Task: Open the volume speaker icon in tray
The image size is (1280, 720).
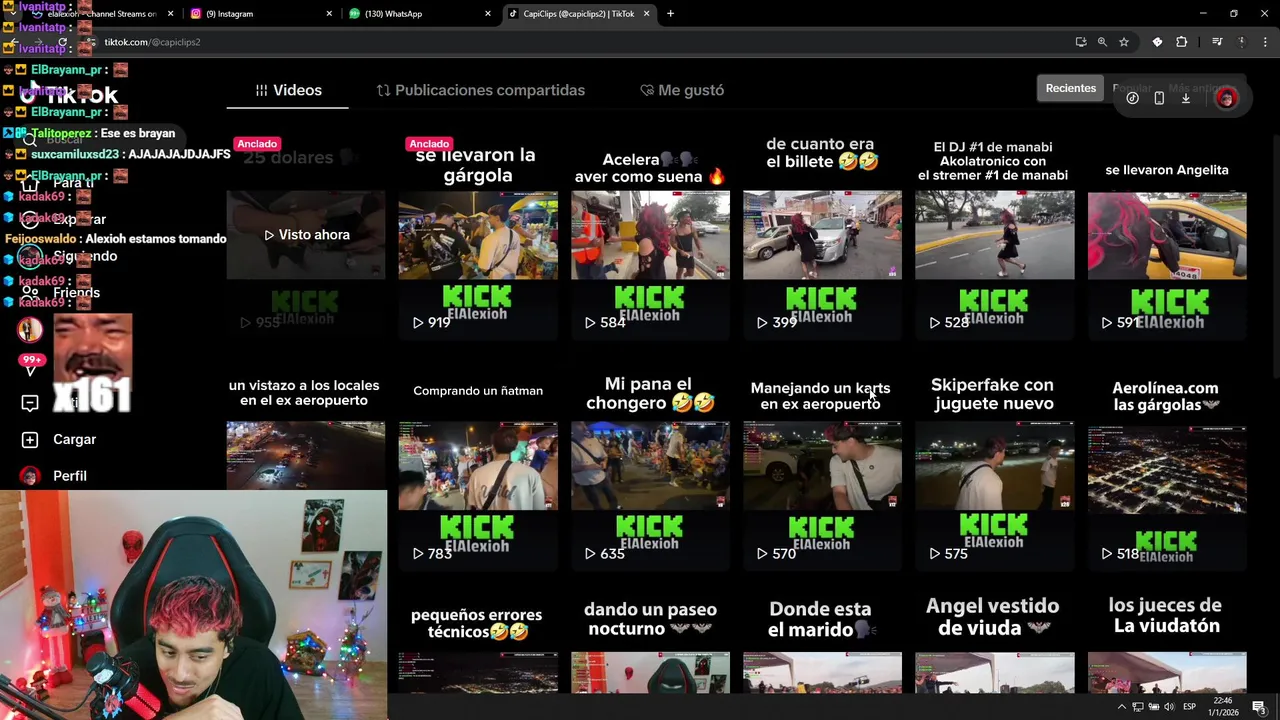Action: tap(1168, 707)
